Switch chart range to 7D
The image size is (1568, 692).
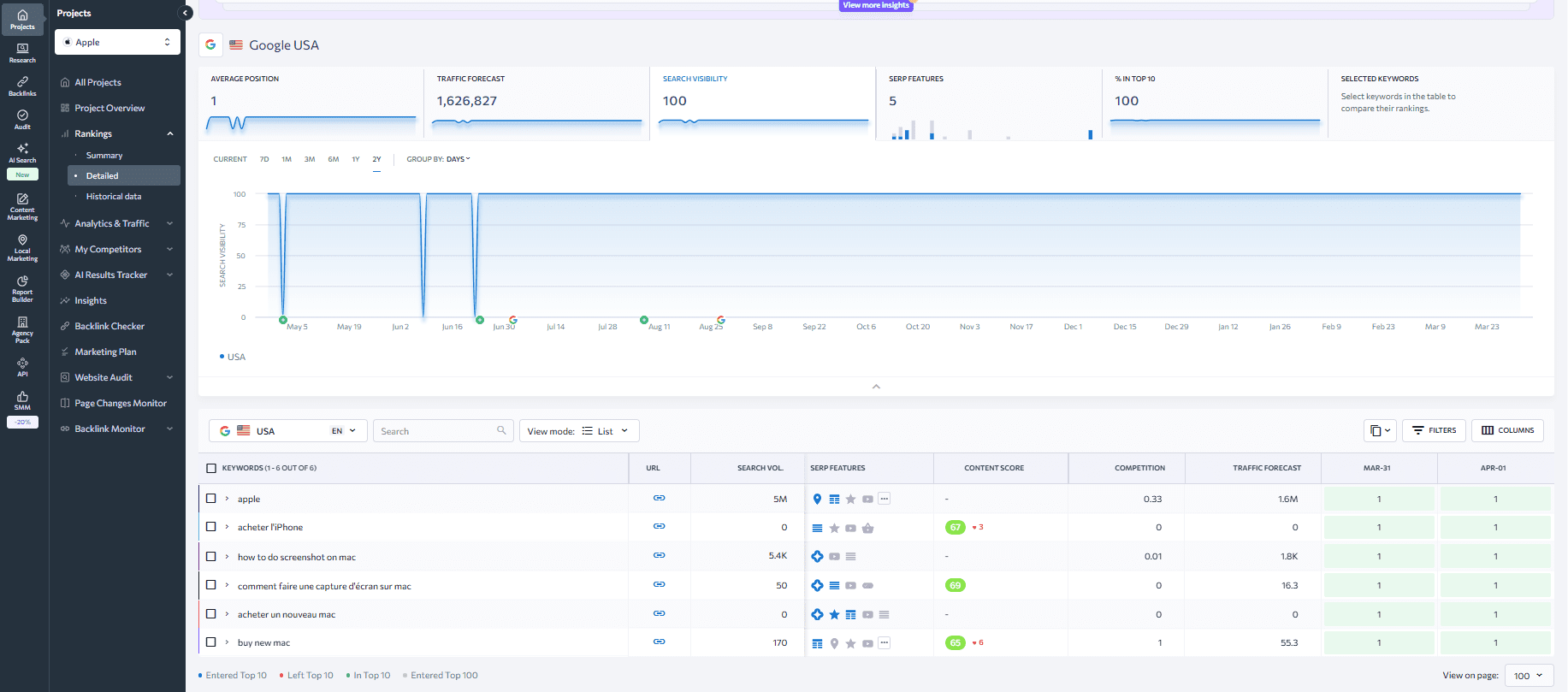264,159
